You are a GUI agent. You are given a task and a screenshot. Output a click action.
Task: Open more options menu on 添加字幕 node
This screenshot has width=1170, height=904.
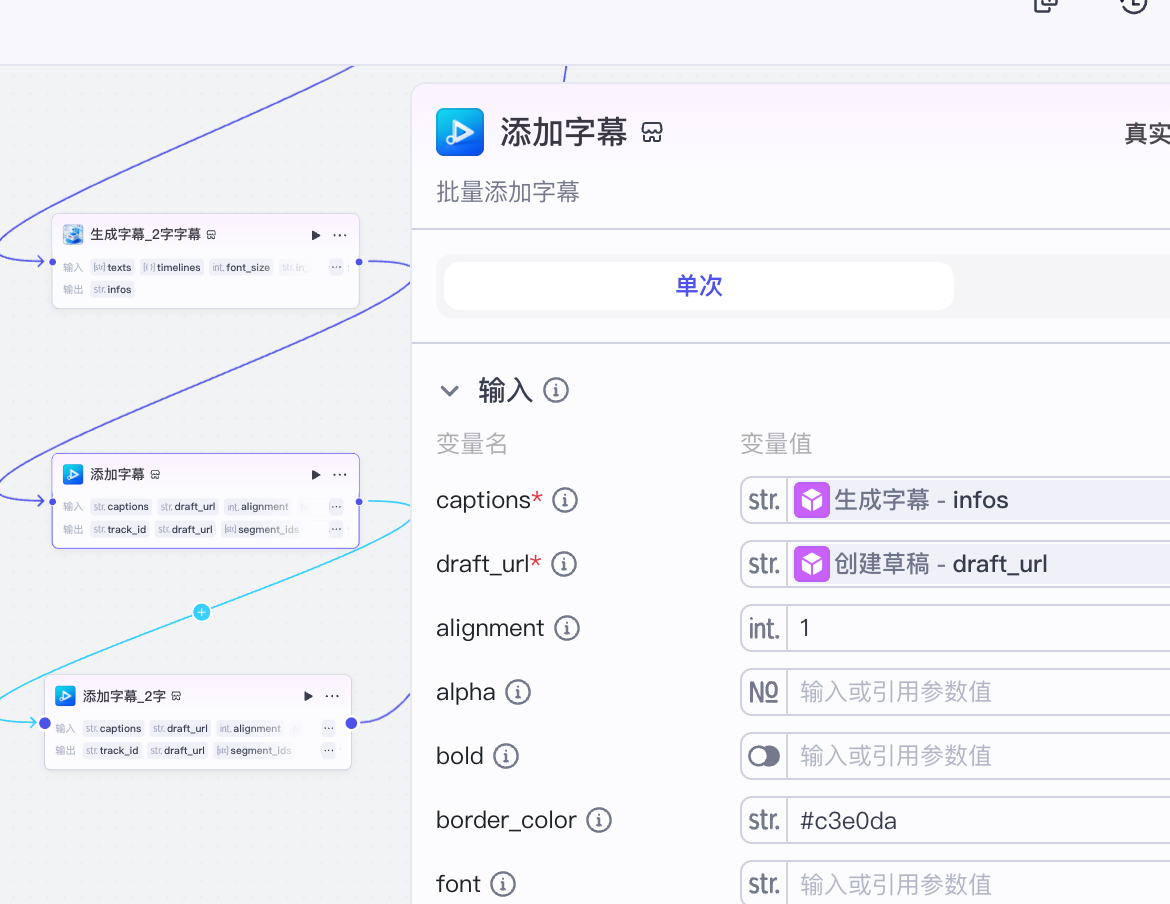coord(340,475)
